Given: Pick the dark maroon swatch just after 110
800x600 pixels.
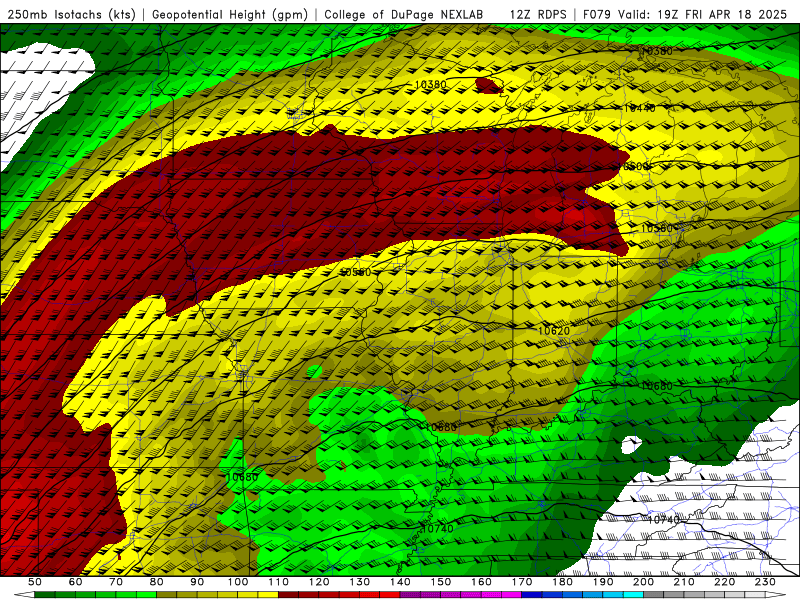Looking at the screenshot, I should [x=288, y=595].
